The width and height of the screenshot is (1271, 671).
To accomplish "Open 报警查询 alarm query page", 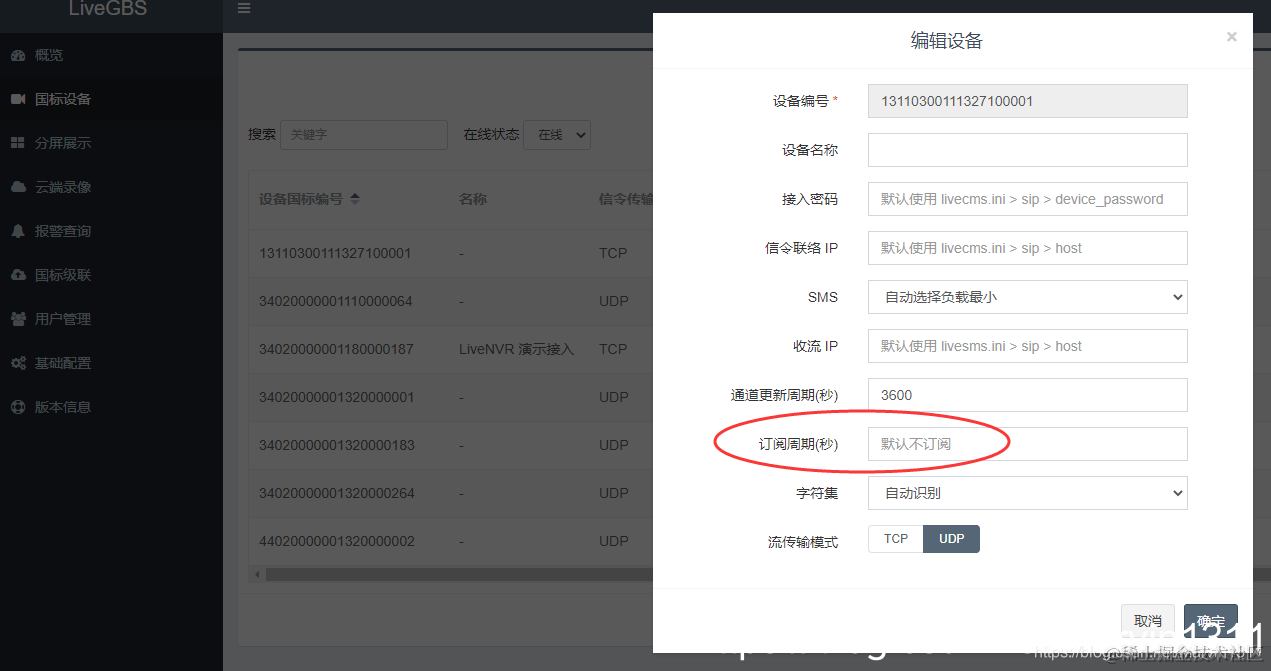I will click(x=111, y=231).
